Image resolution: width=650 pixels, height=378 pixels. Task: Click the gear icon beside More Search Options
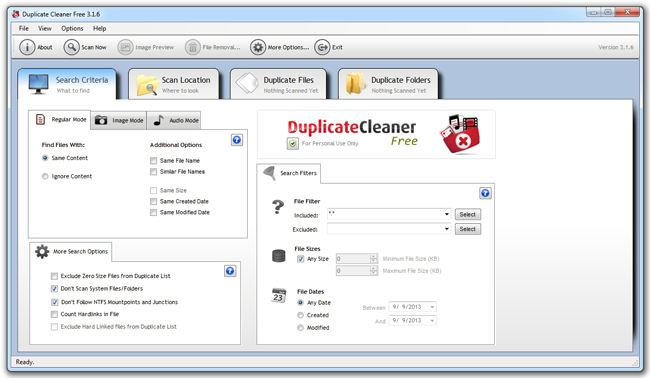[x=42, y=251]
